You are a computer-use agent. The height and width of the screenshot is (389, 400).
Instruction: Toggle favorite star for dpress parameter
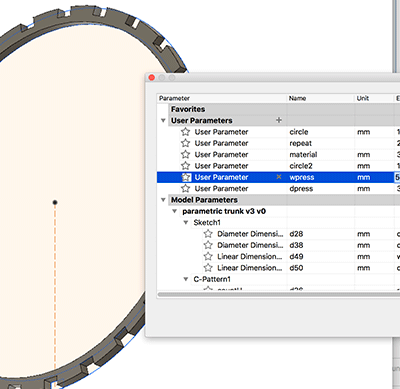pos(185,188)
